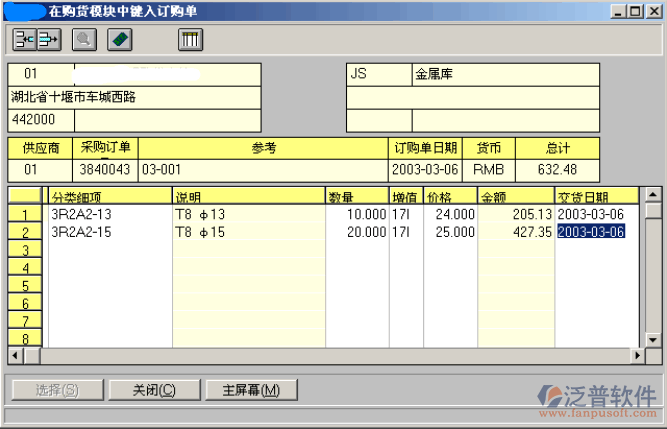667x429 pixels.
Task: Select the highlighted 2003-03-06 delivery date cell
Action: (590, 232)
